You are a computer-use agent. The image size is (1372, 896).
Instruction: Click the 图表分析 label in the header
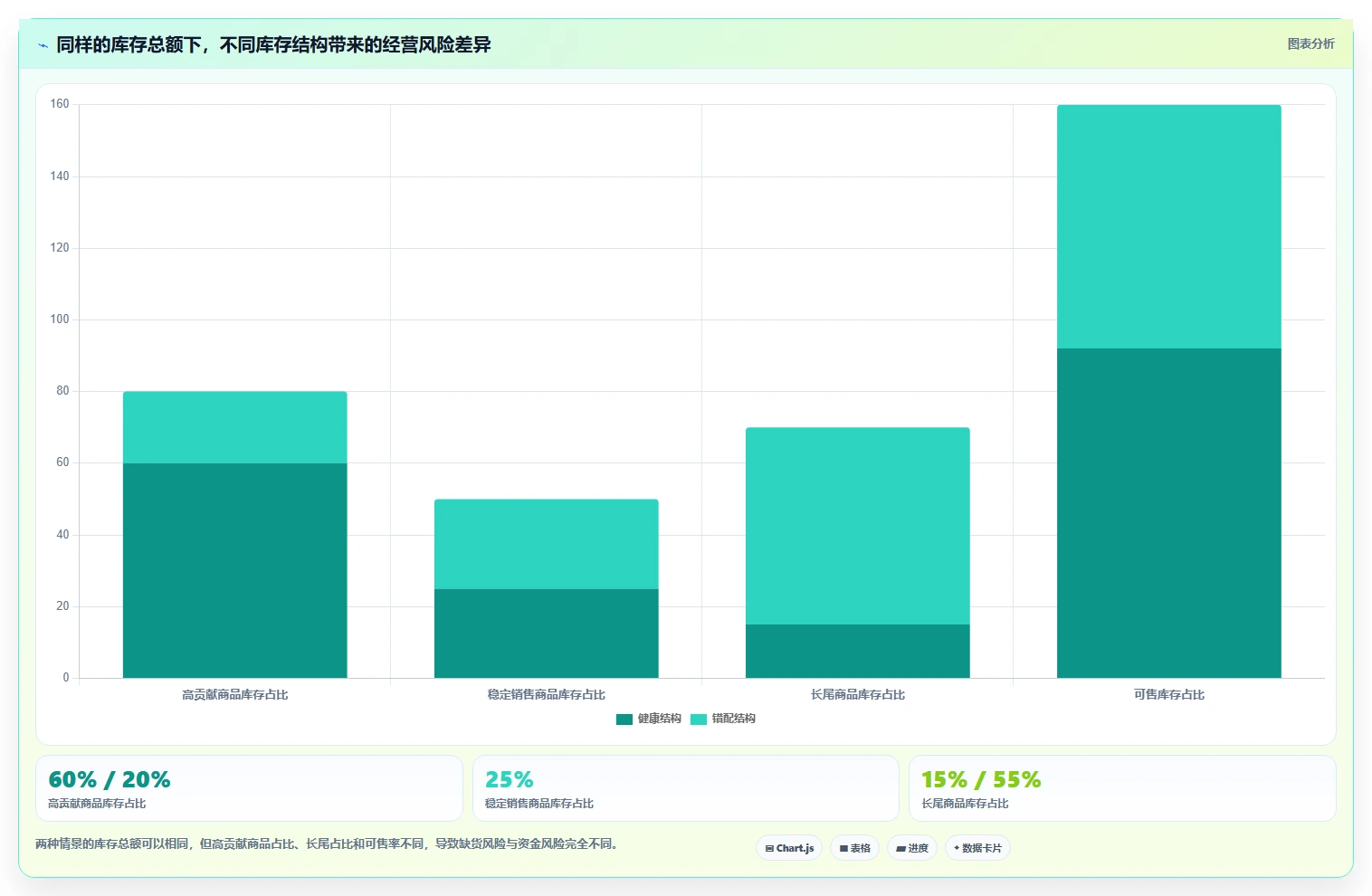tap(1310, 43)
